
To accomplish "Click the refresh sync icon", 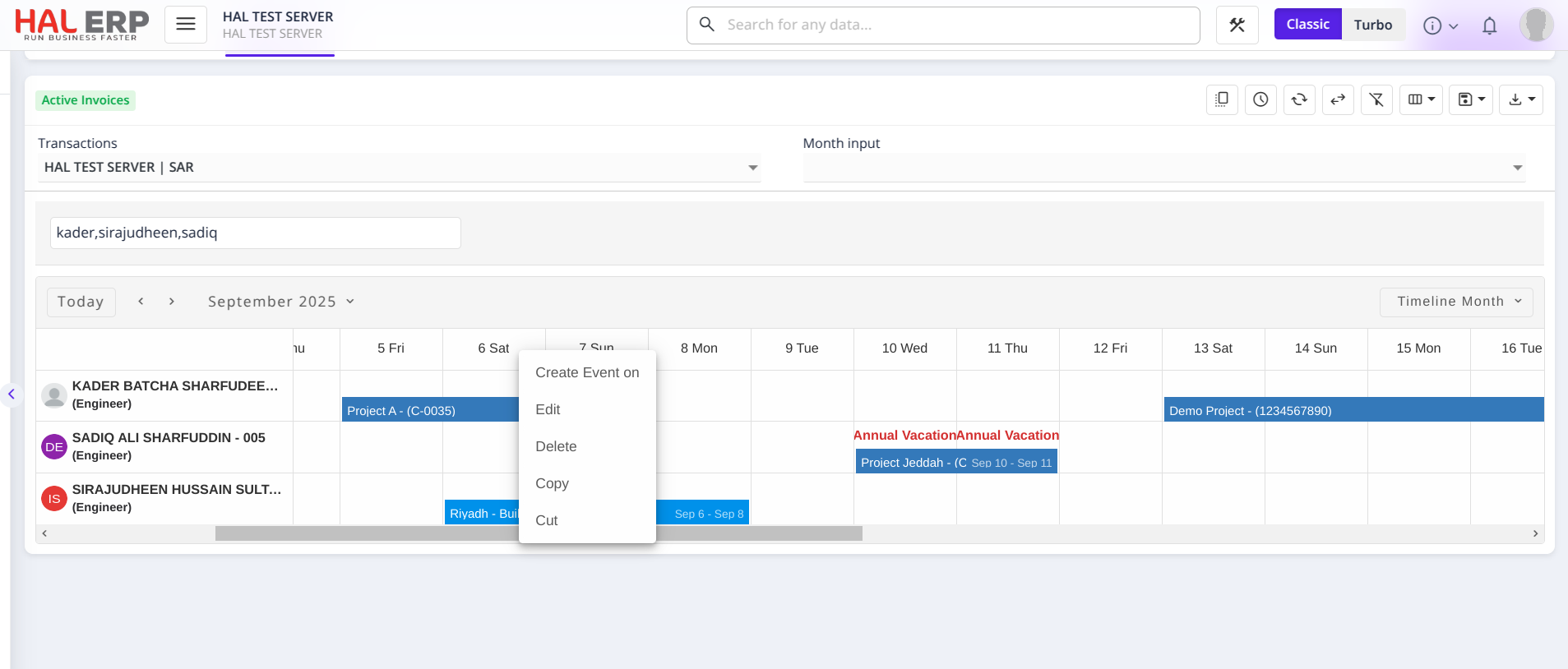I will click(1299, 100).
